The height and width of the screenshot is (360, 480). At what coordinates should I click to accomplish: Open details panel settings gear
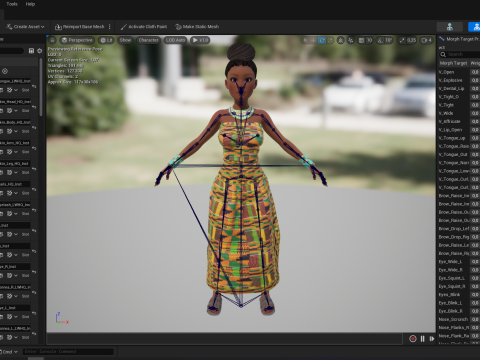(40, 51)
